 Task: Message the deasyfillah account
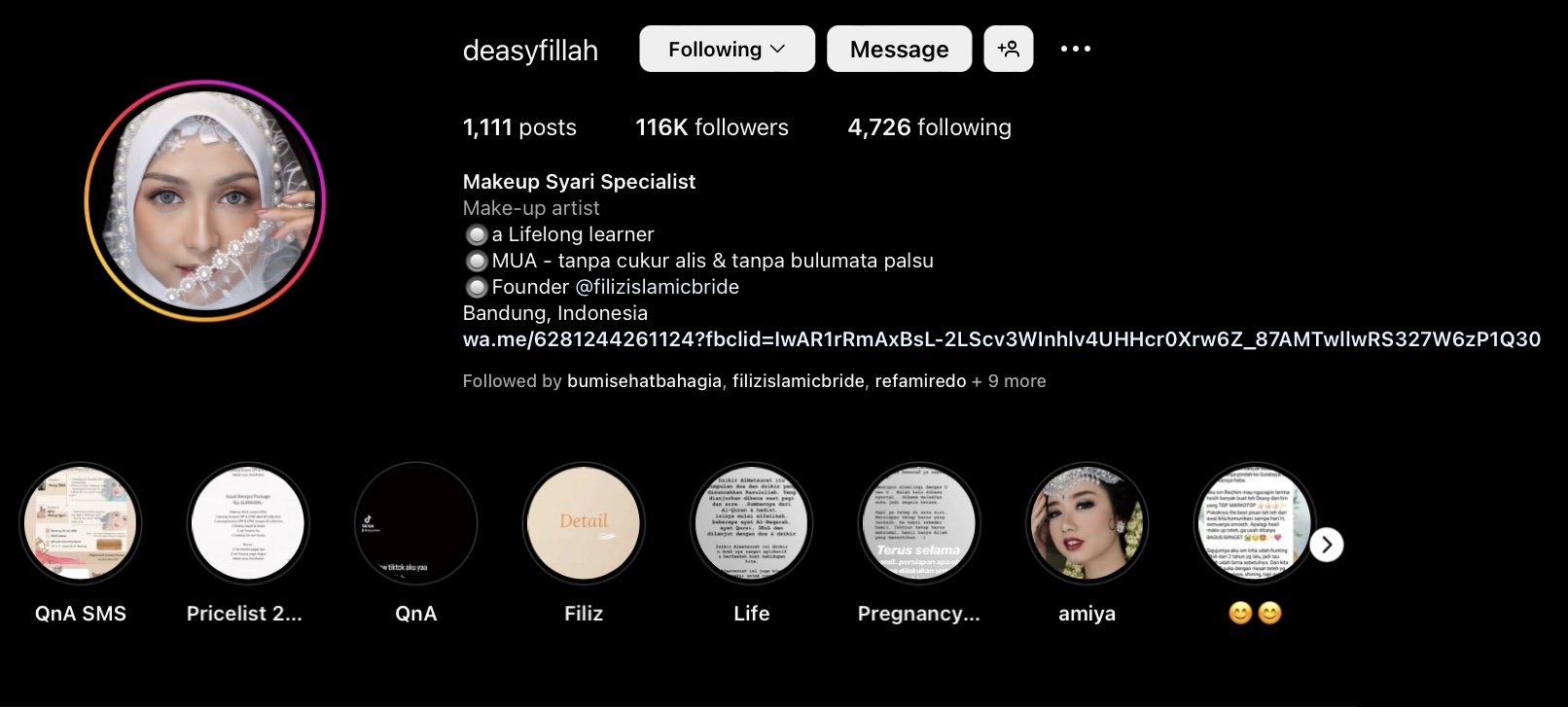[899, 49]
